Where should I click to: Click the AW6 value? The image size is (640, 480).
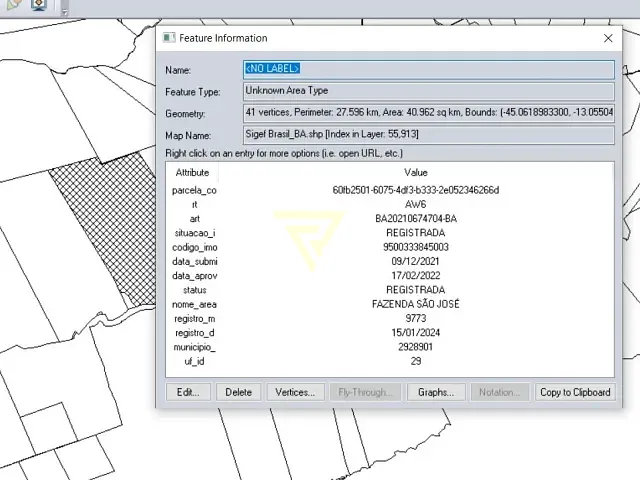pyautogui.click(x=416, y=204)
